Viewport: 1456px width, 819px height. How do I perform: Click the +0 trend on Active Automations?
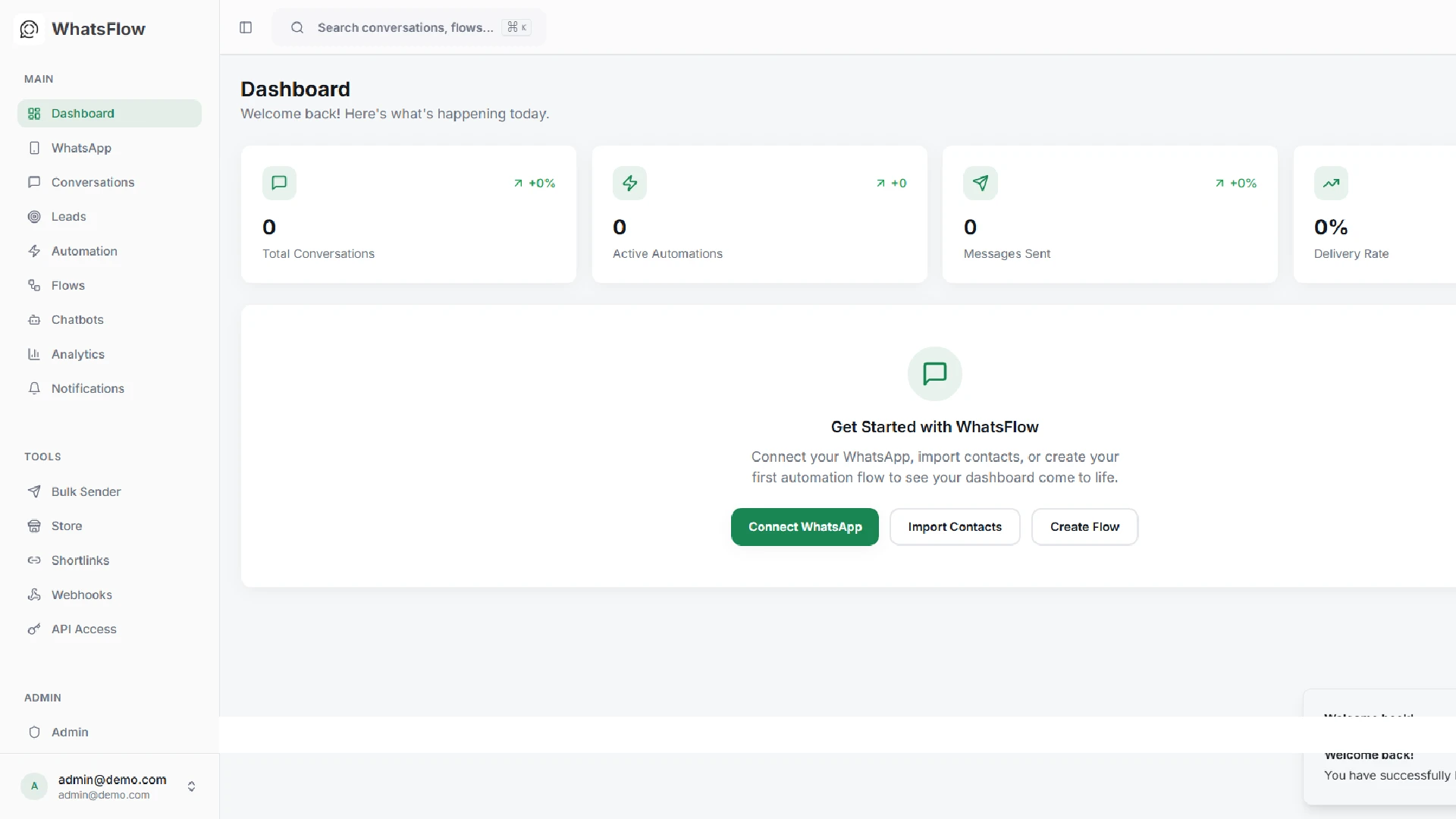click(891, 184)
